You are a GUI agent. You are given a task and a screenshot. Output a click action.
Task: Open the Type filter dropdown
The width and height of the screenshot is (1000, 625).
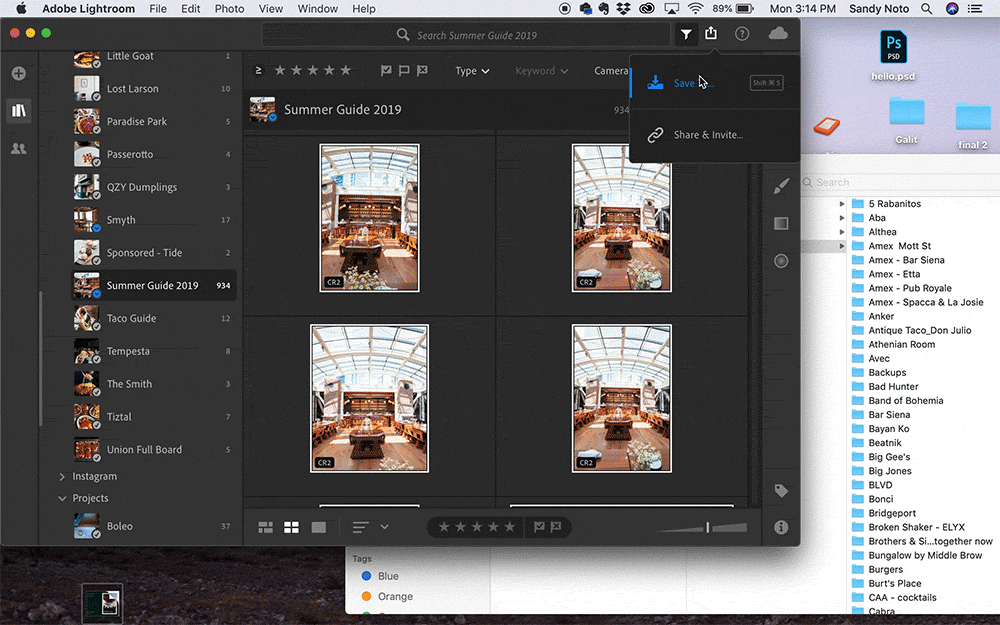472,71
